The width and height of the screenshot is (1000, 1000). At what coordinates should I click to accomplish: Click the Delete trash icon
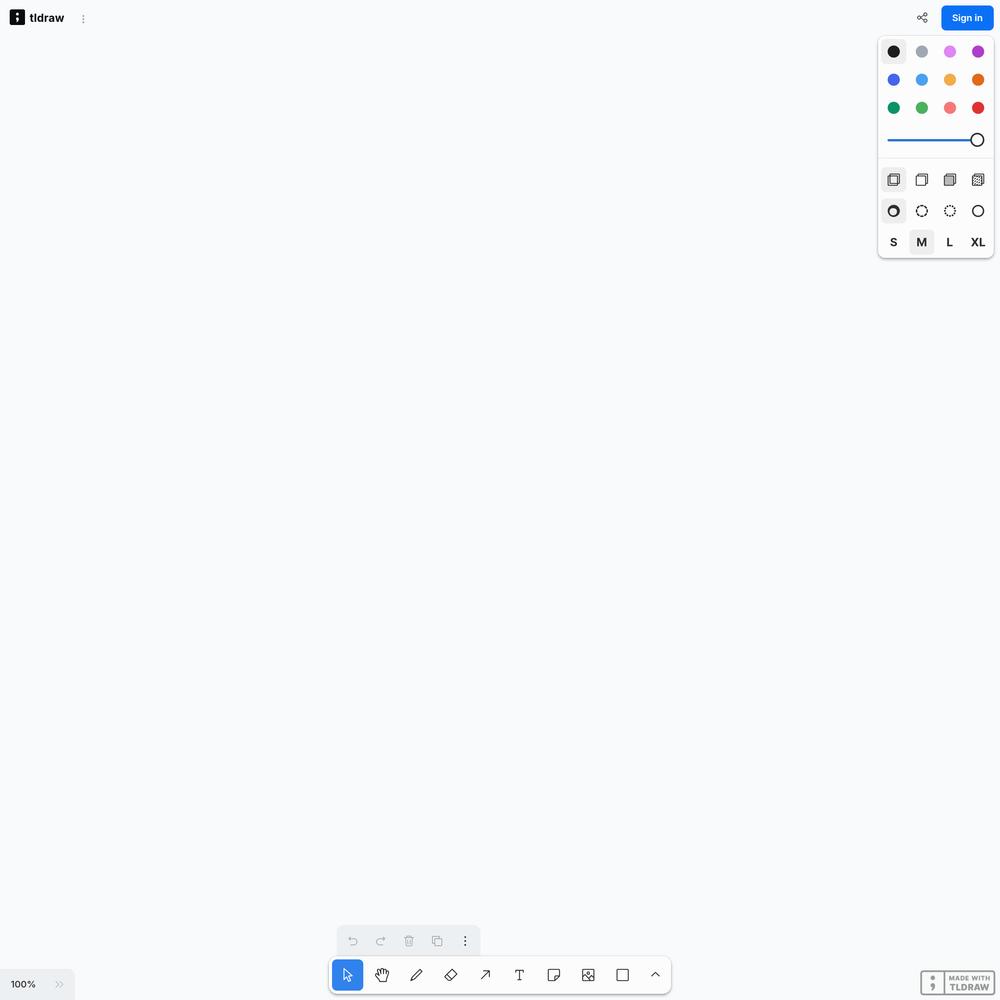409,941
